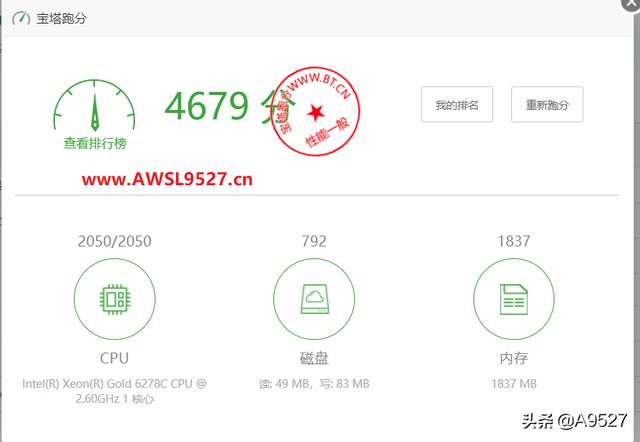Click the 磁盘 label under the disk icon
This screenshot has height=442, width=640.
pyautogui.click(x=314, y=357)
